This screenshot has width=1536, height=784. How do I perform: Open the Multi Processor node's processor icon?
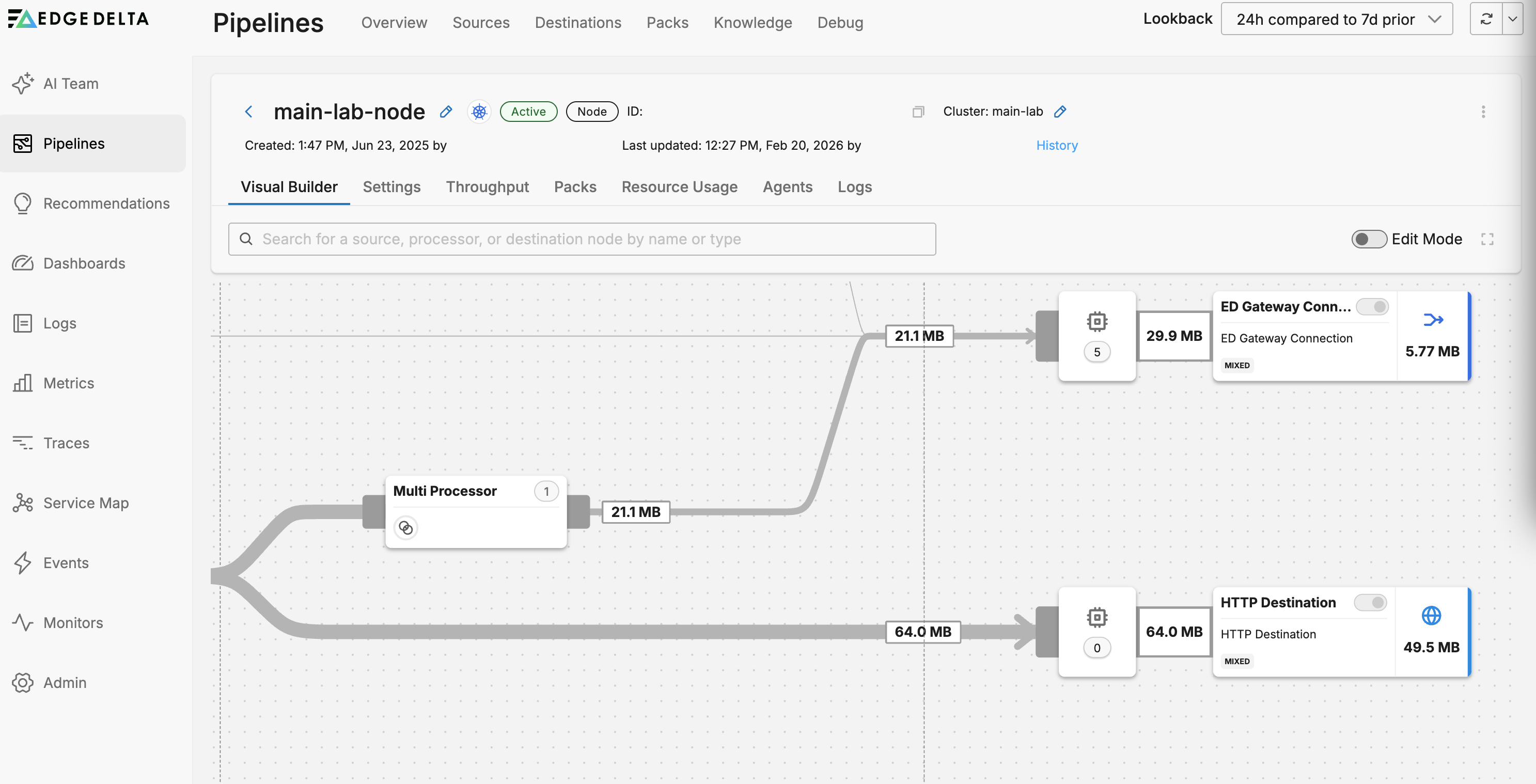pyautogui.click(x=405, y=528)
